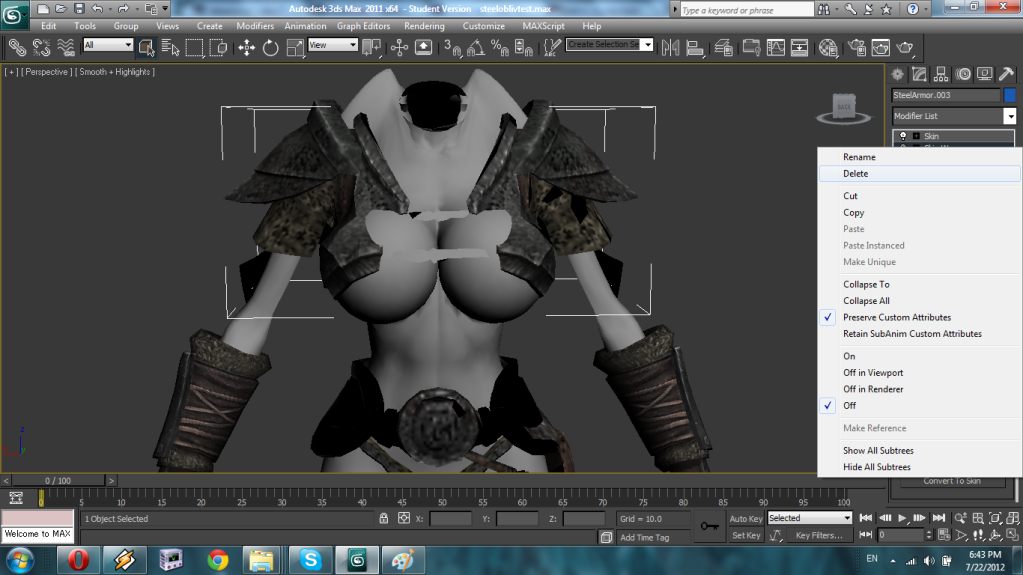Play the animation
Image resolution: width=1023 pixels, height=575 pixels.
pyautogui.click(x=902, y=518)
